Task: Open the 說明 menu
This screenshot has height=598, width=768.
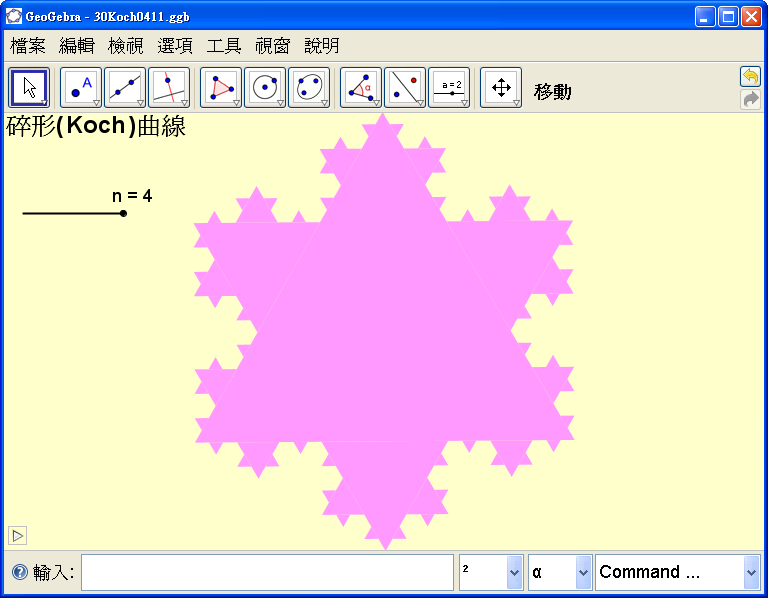Action: coord(322,46)
